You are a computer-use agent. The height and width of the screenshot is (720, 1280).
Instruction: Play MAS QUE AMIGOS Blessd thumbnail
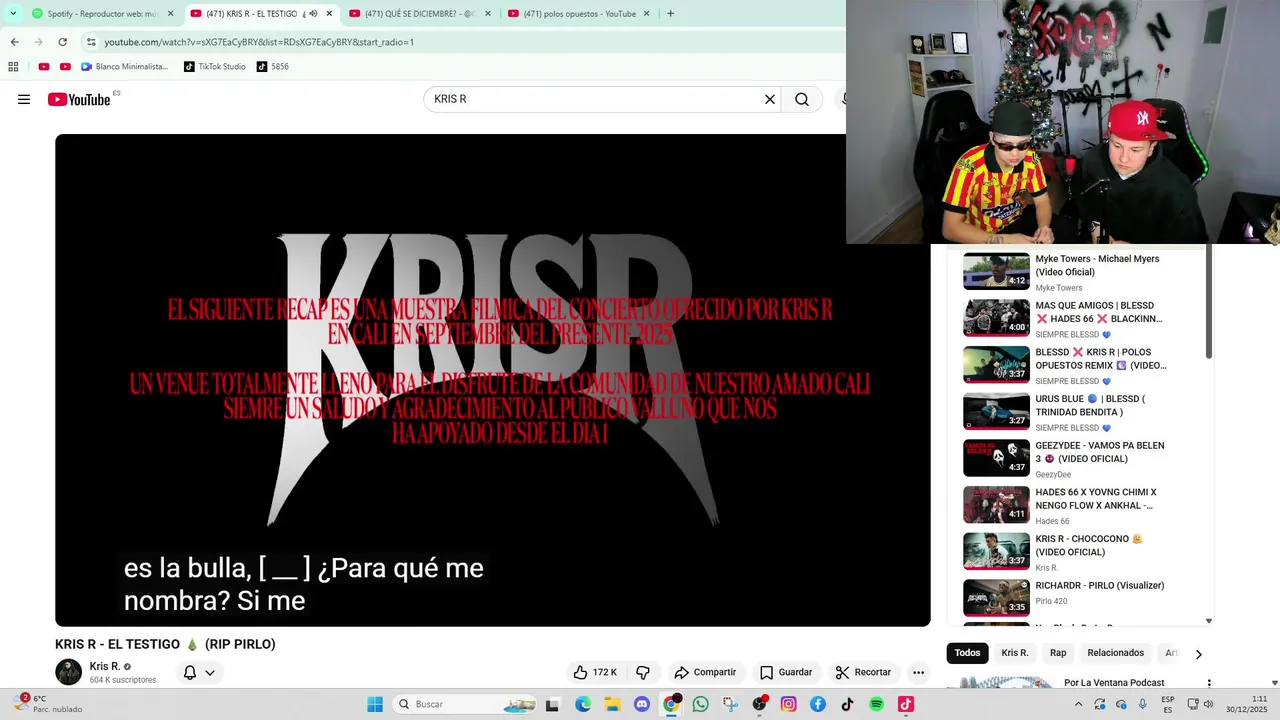point(996,318)
